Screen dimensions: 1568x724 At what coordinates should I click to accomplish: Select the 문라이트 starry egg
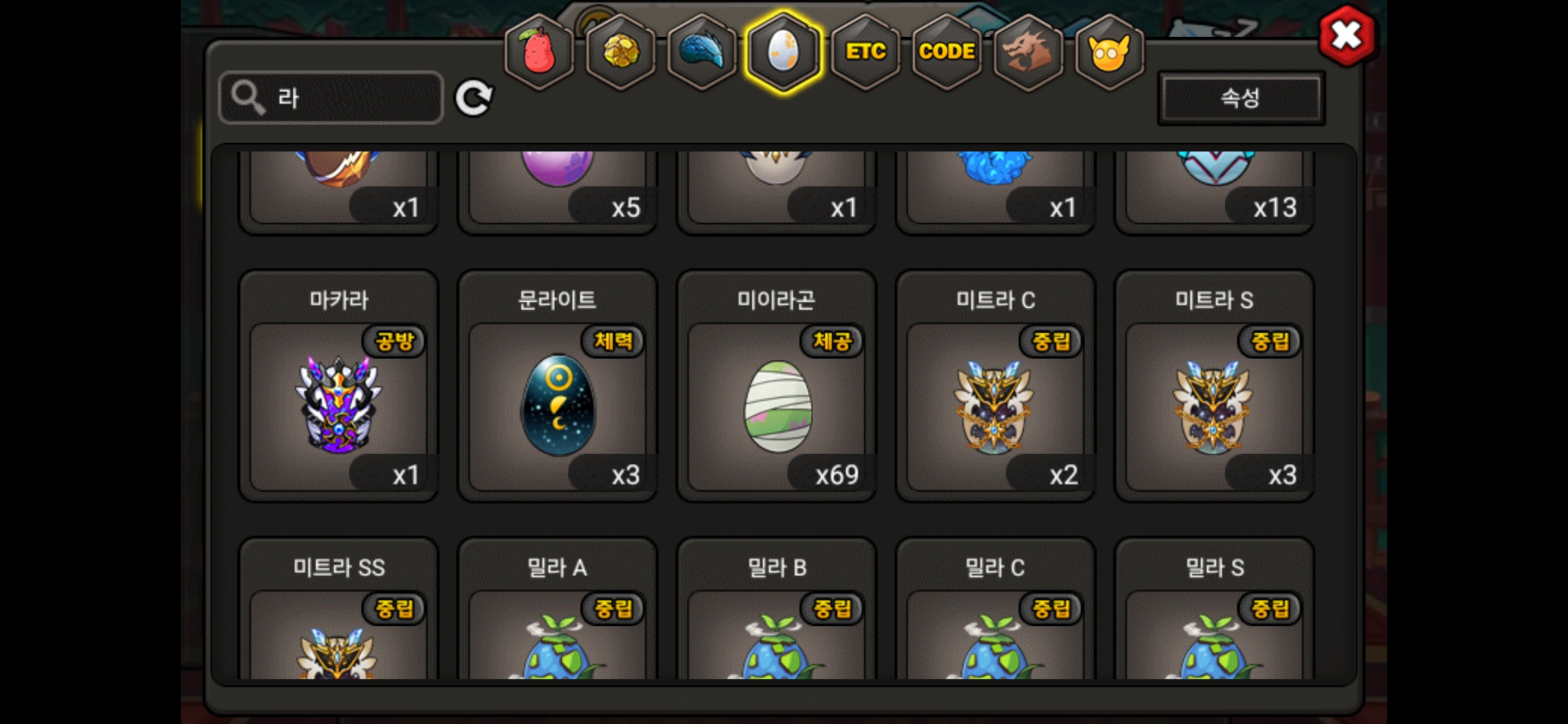pyautogui.click(x=558, y=385)
